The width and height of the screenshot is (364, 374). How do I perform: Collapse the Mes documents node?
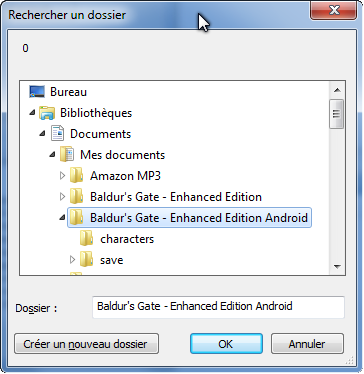(53, 155)
